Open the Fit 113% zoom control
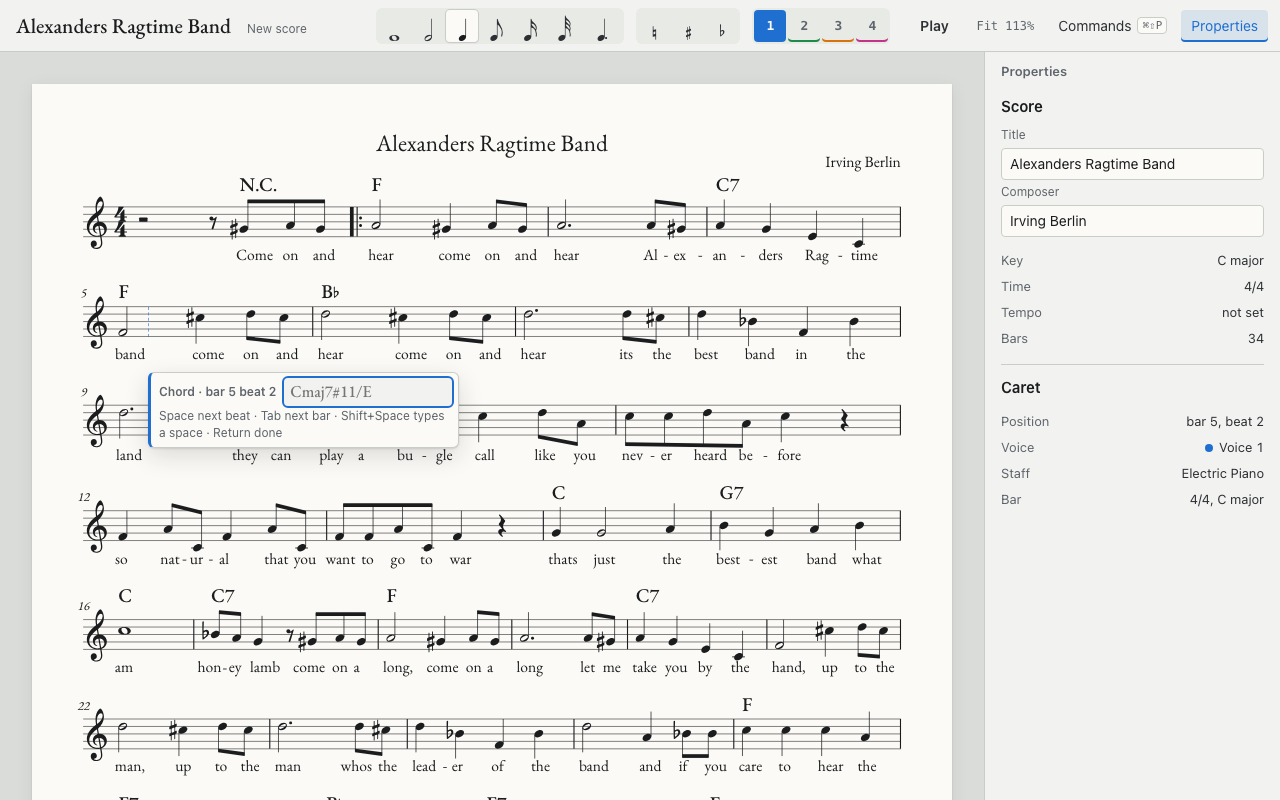The height and width of the screenshot is (800, 1280). click(x=1005, y=26)
